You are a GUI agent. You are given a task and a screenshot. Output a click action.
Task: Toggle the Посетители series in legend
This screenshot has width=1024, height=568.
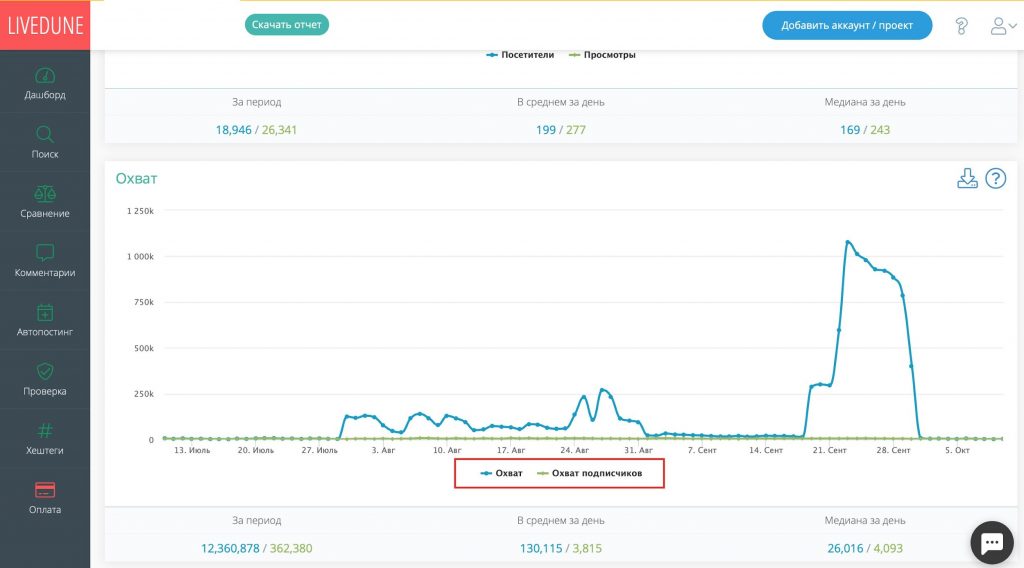pyautogui.click(x=522, y=55)
